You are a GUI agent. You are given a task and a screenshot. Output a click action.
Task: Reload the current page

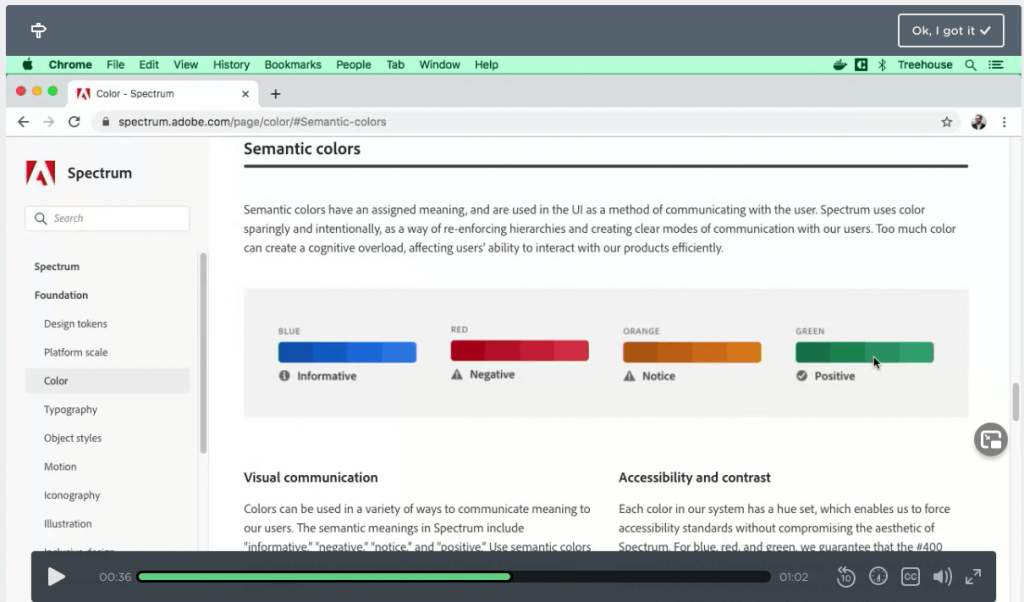pyautogui.click(x=74, y=122)
